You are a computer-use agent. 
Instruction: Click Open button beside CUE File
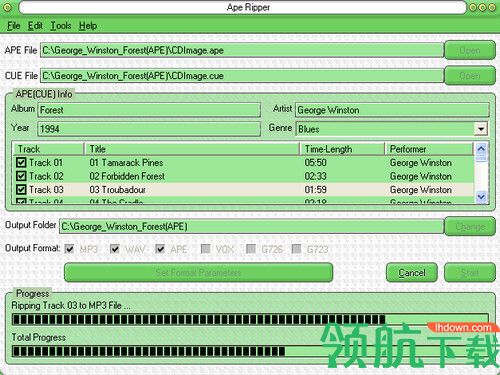[x=470, y=76]
